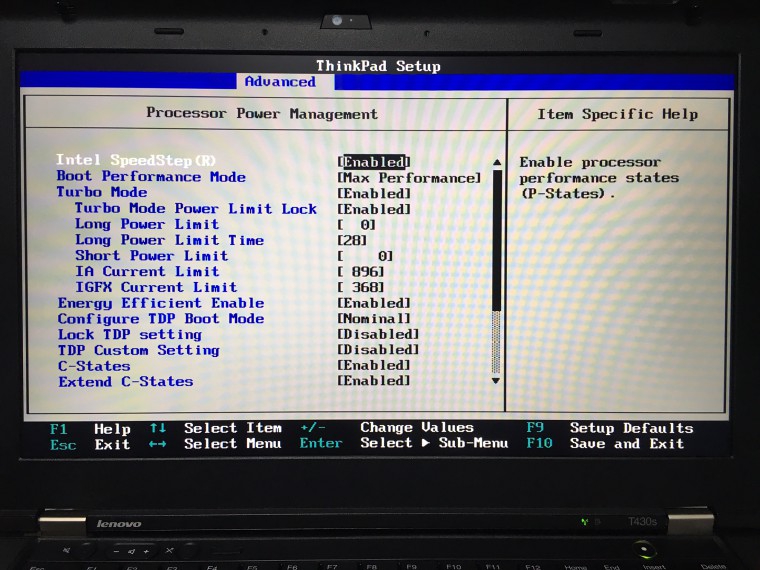Click the Energy Efficient Enable label
Viewport: 760px width, 570px height.
(161, 303)
